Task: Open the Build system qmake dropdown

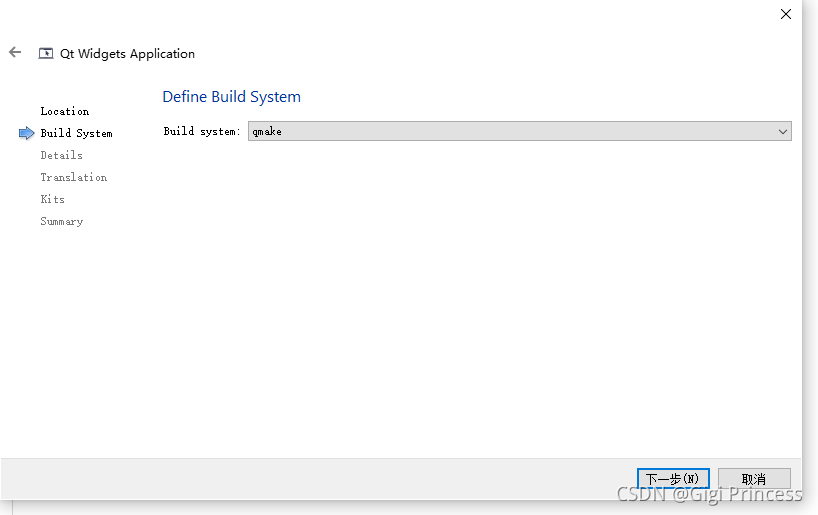Action: click(x=520, y=131)
